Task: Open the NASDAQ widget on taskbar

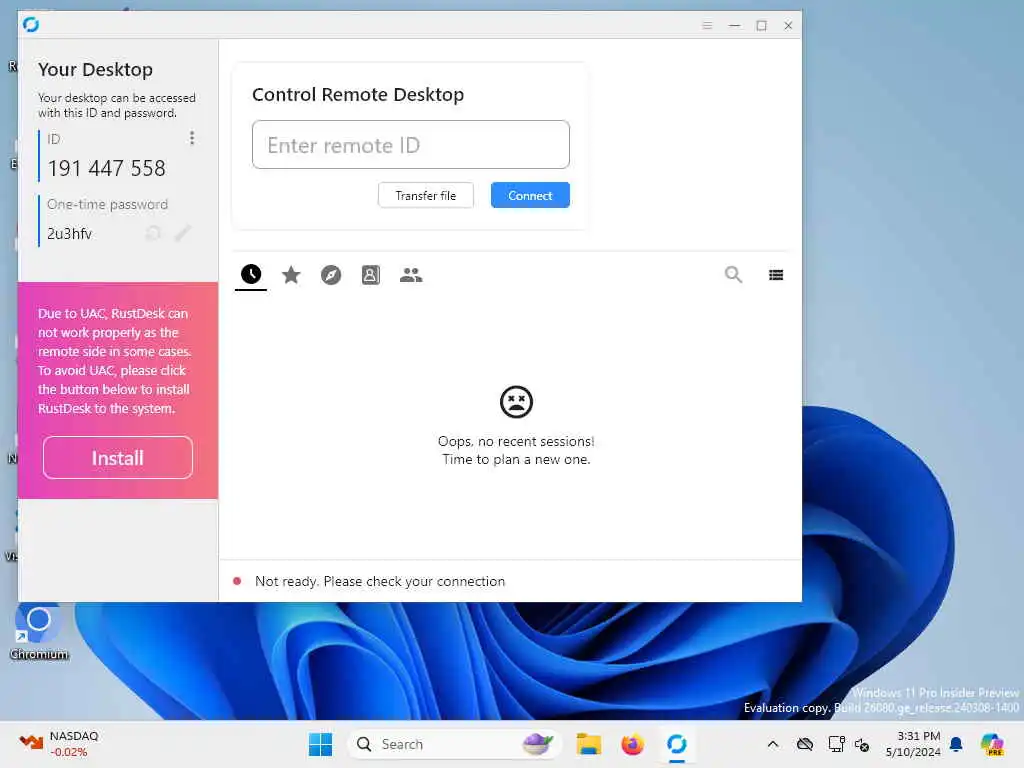Action: (59, 744)
